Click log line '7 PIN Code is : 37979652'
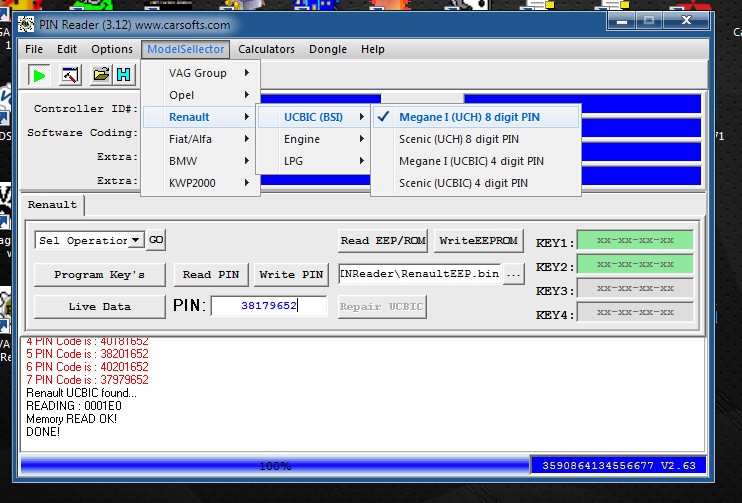The width and height of the screenshot is (742, 503). point(87,379)
